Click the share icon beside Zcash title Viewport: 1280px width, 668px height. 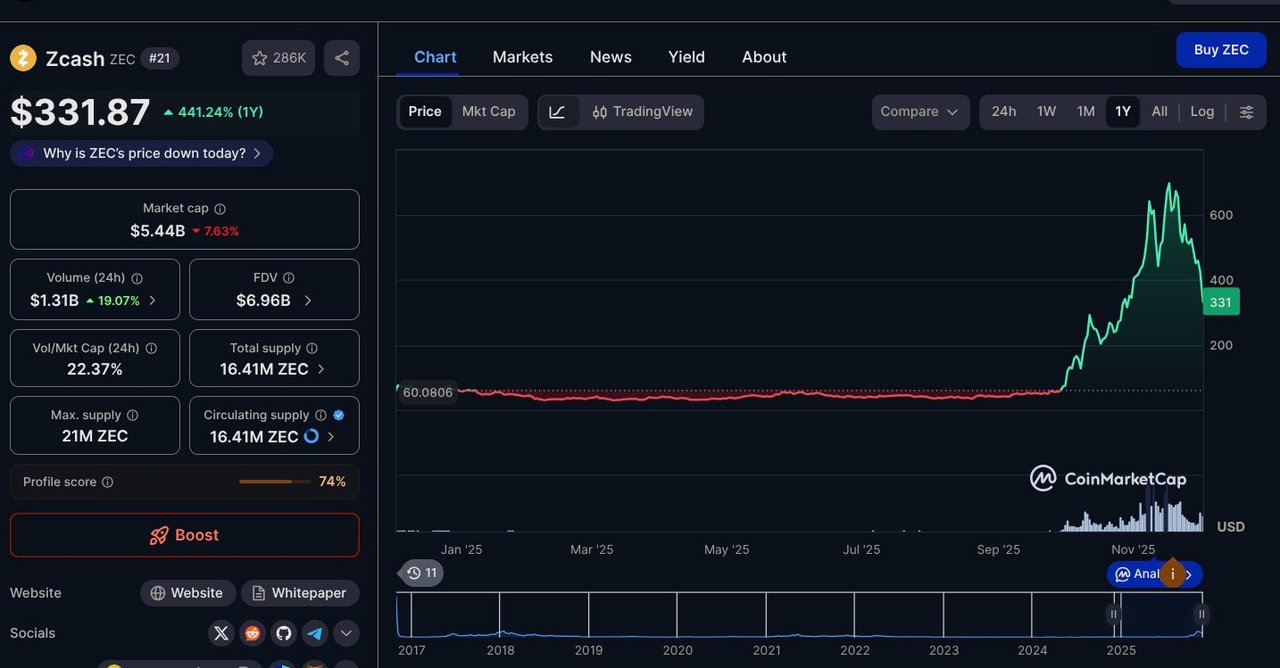click(x=341, y=58)
